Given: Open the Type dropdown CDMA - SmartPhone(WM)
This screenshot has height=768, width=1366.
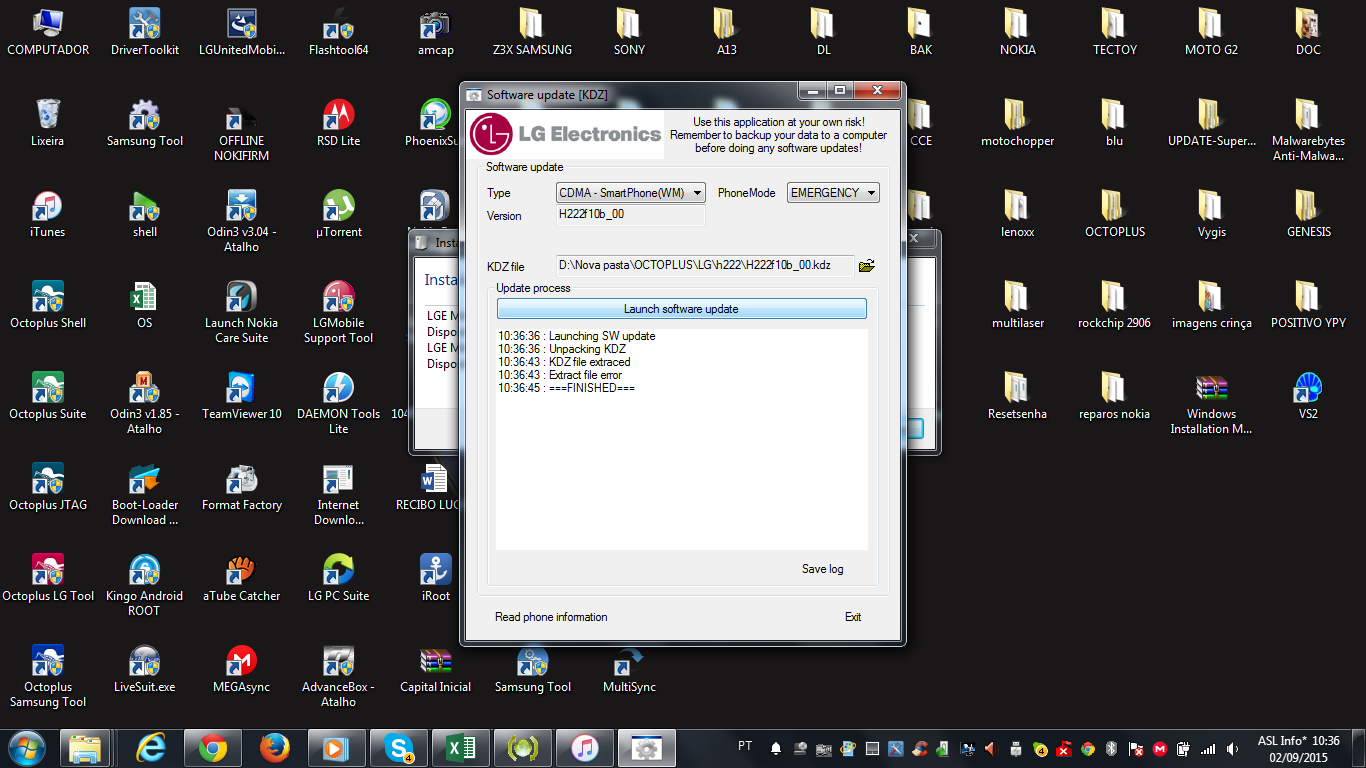Looking at the screenshot, I should tap(631, 192).
